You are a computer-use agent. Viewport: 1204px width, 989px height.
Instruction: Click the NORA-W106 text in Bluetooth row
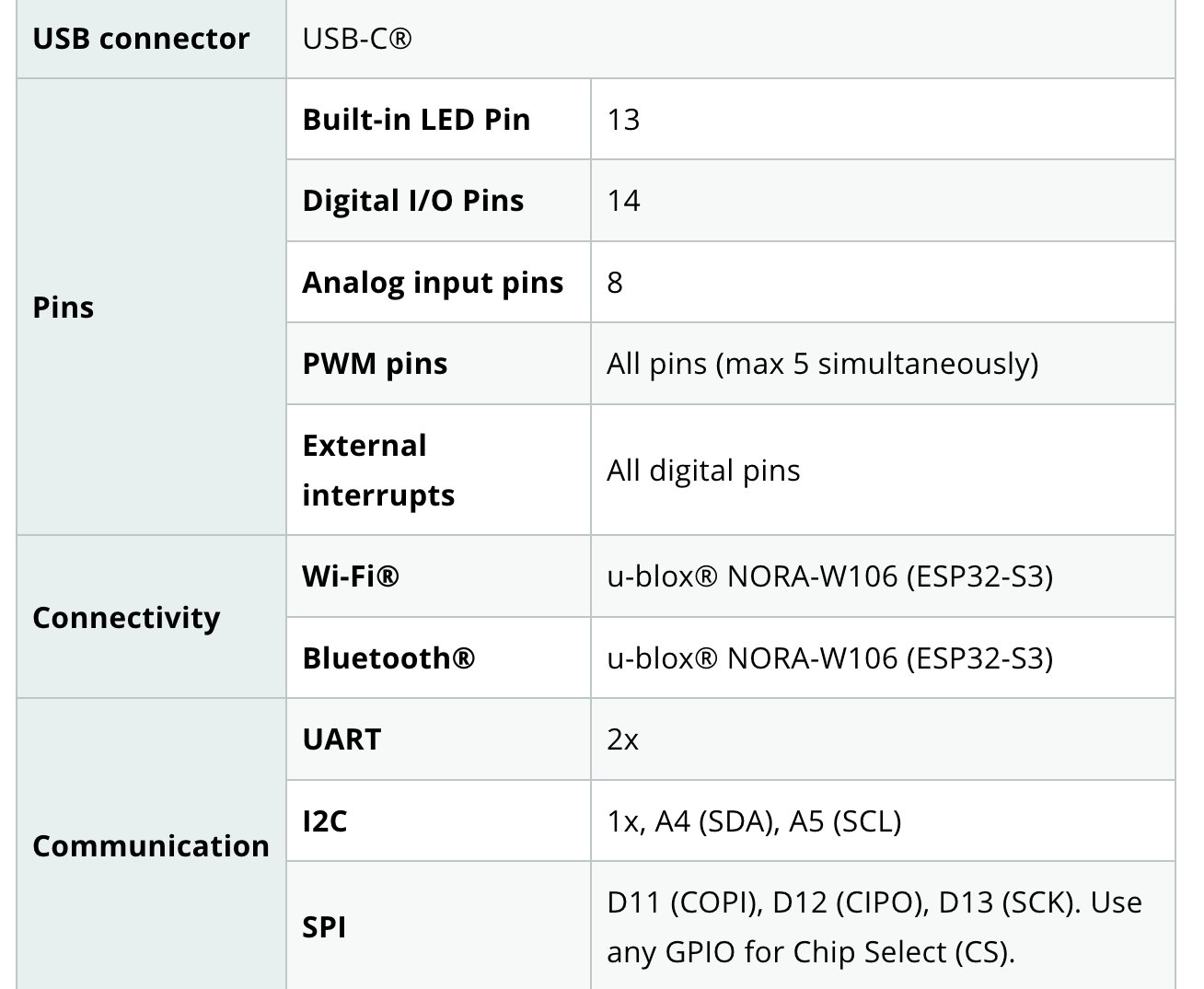coord(812,657)
